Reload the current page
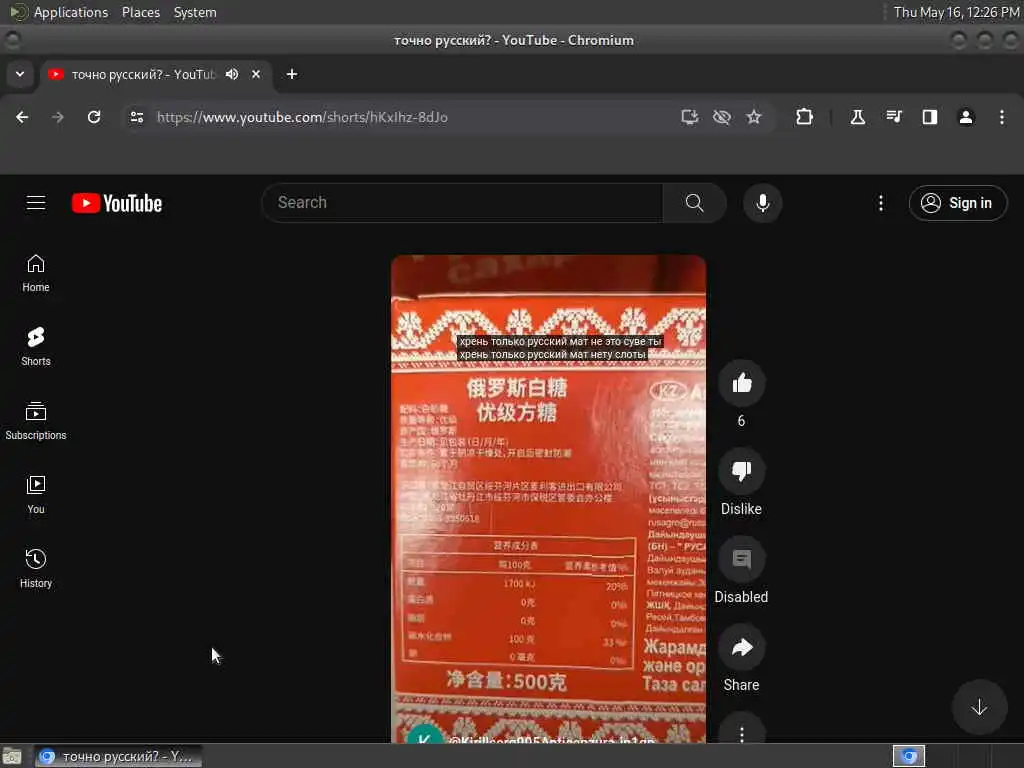1024x768 pixels. tap(94, 117)
